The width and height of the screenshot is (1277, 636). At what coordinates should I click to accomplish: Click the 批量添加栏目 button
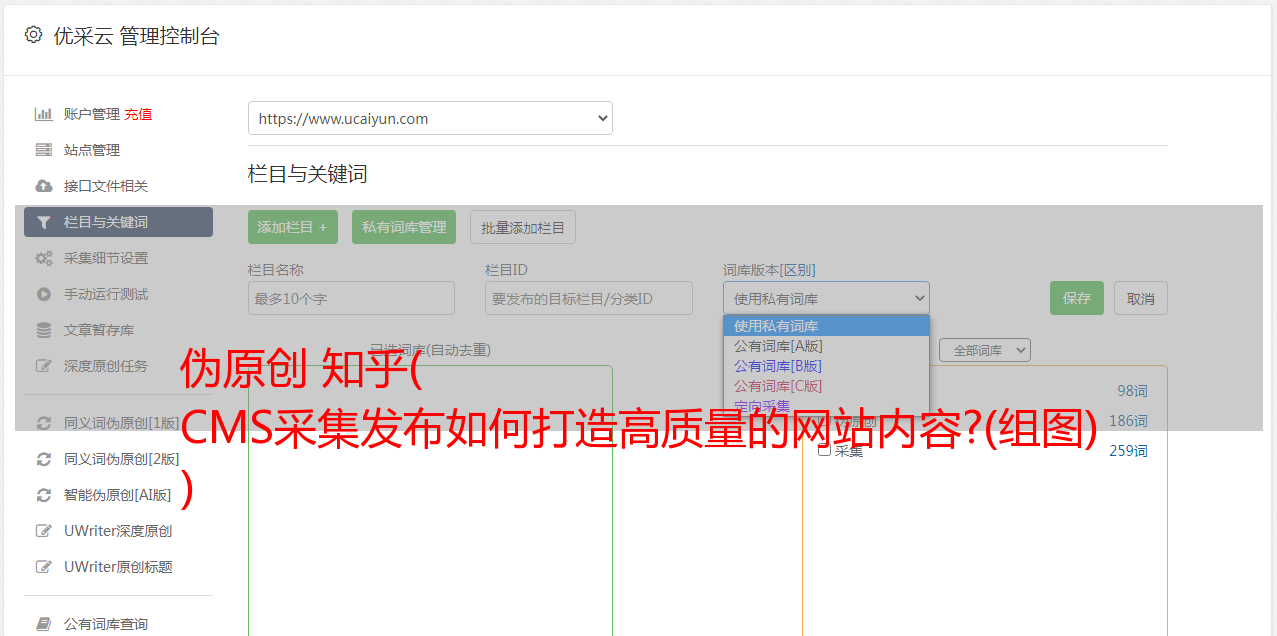[523, 227]
